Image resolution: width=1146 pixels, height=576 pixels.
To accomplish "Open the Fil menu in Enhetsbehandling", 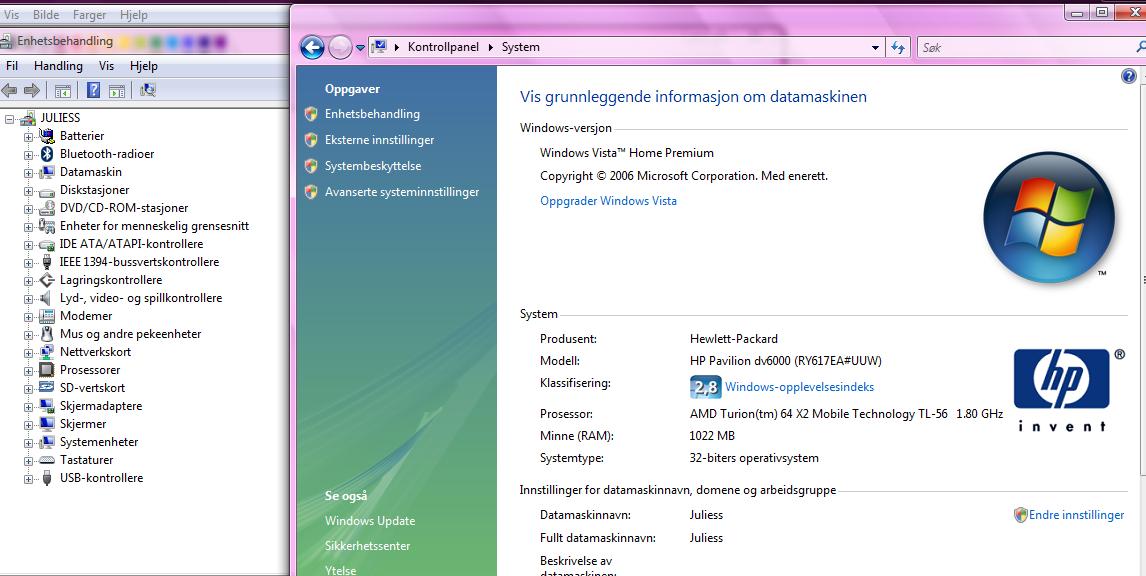I will click(x=12, y=66).
